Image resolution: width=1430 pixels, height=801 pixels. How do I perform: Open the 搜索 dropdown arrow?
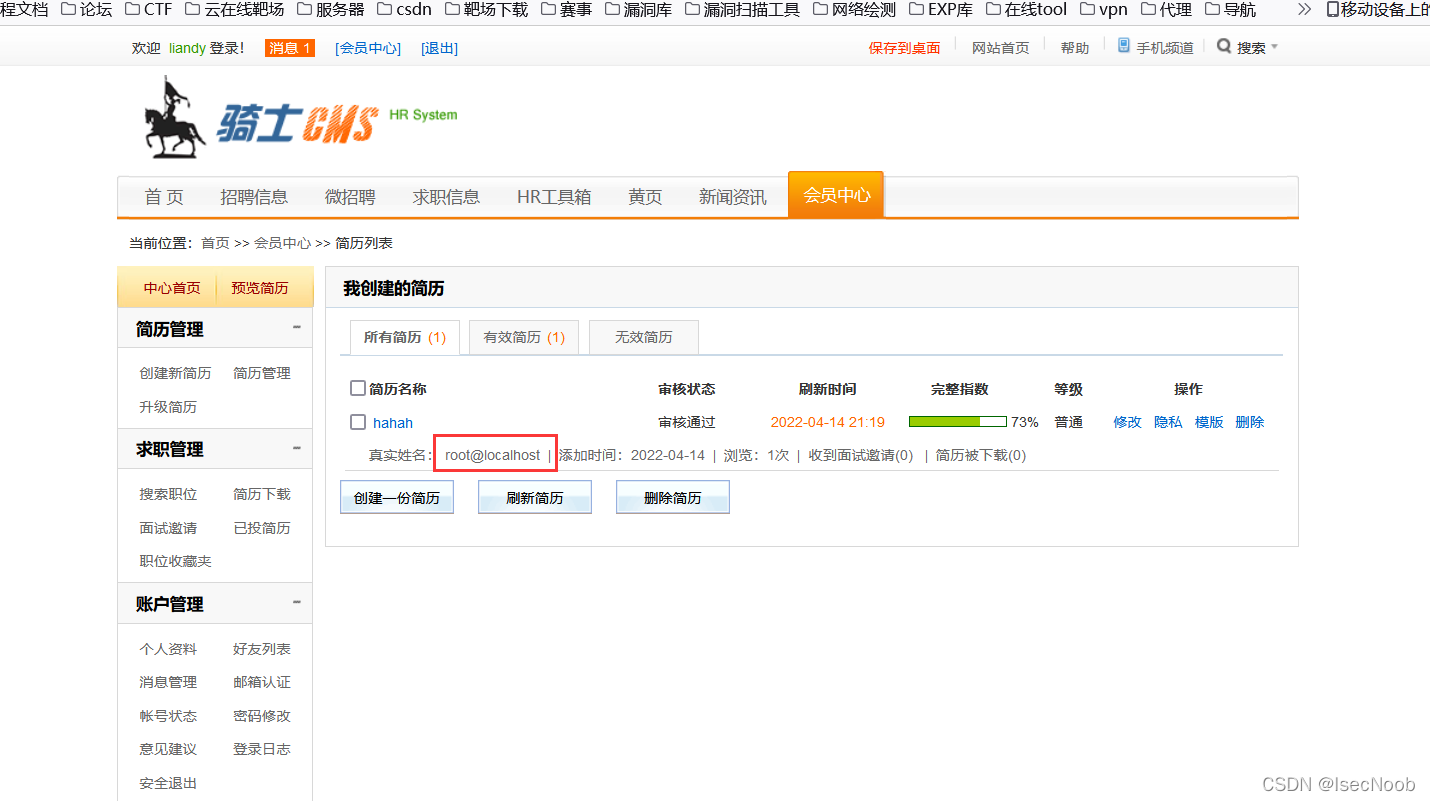(1272, 46)
